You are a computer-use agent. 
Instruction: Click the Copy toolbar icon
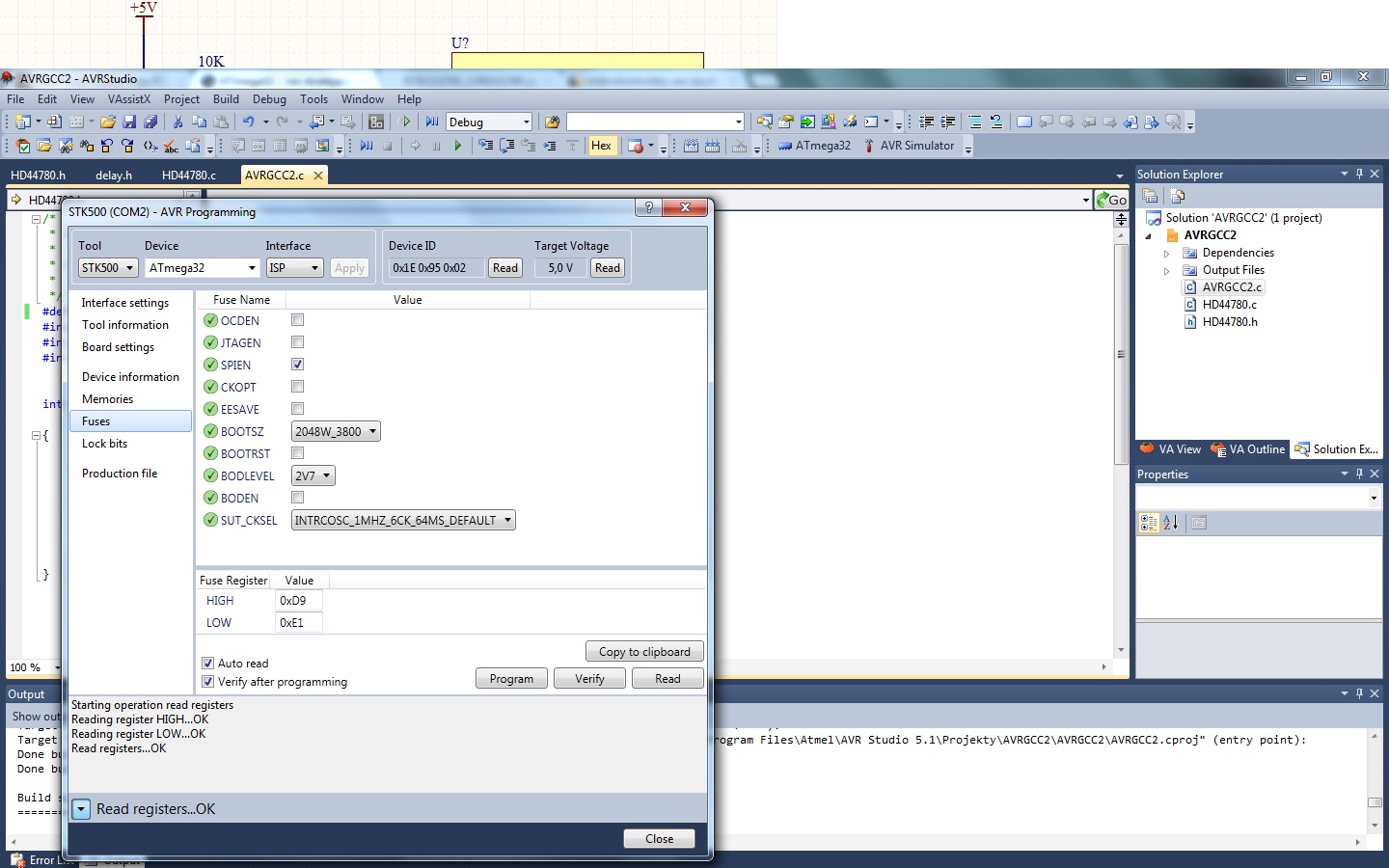[199, 122]
